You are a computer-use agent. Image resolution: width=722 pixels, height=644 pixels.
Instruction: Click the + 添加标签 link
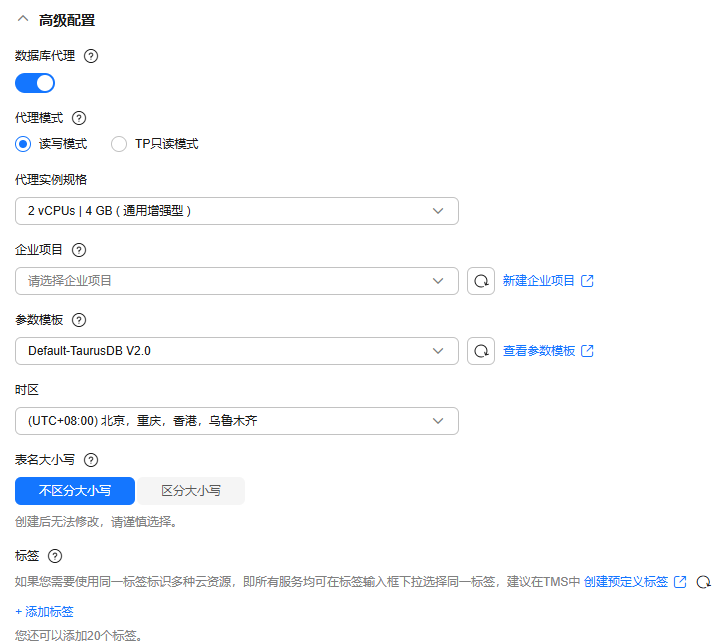coord(44,612)
